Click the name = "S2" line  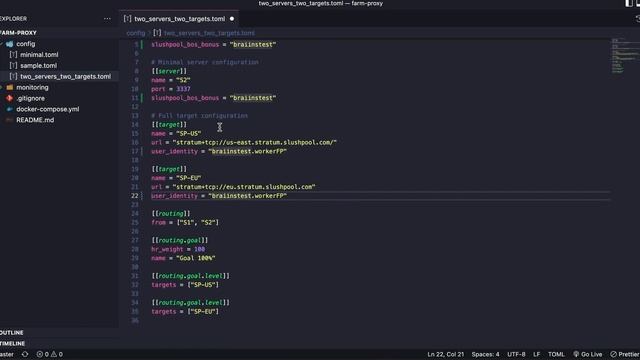pyautogui.click(x=171, y=80)
